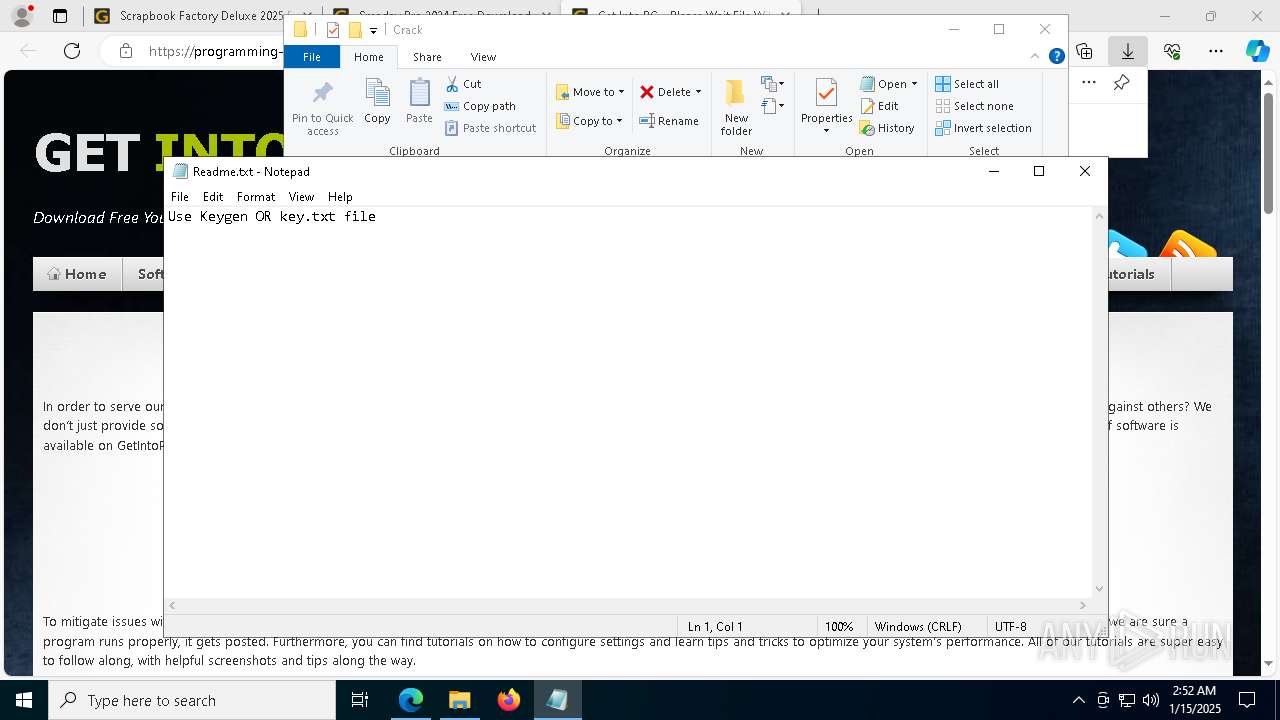Open Edge Settings and more menu
The width and height of the screenshot is (1280, 720).
(x=1215, y=51)
